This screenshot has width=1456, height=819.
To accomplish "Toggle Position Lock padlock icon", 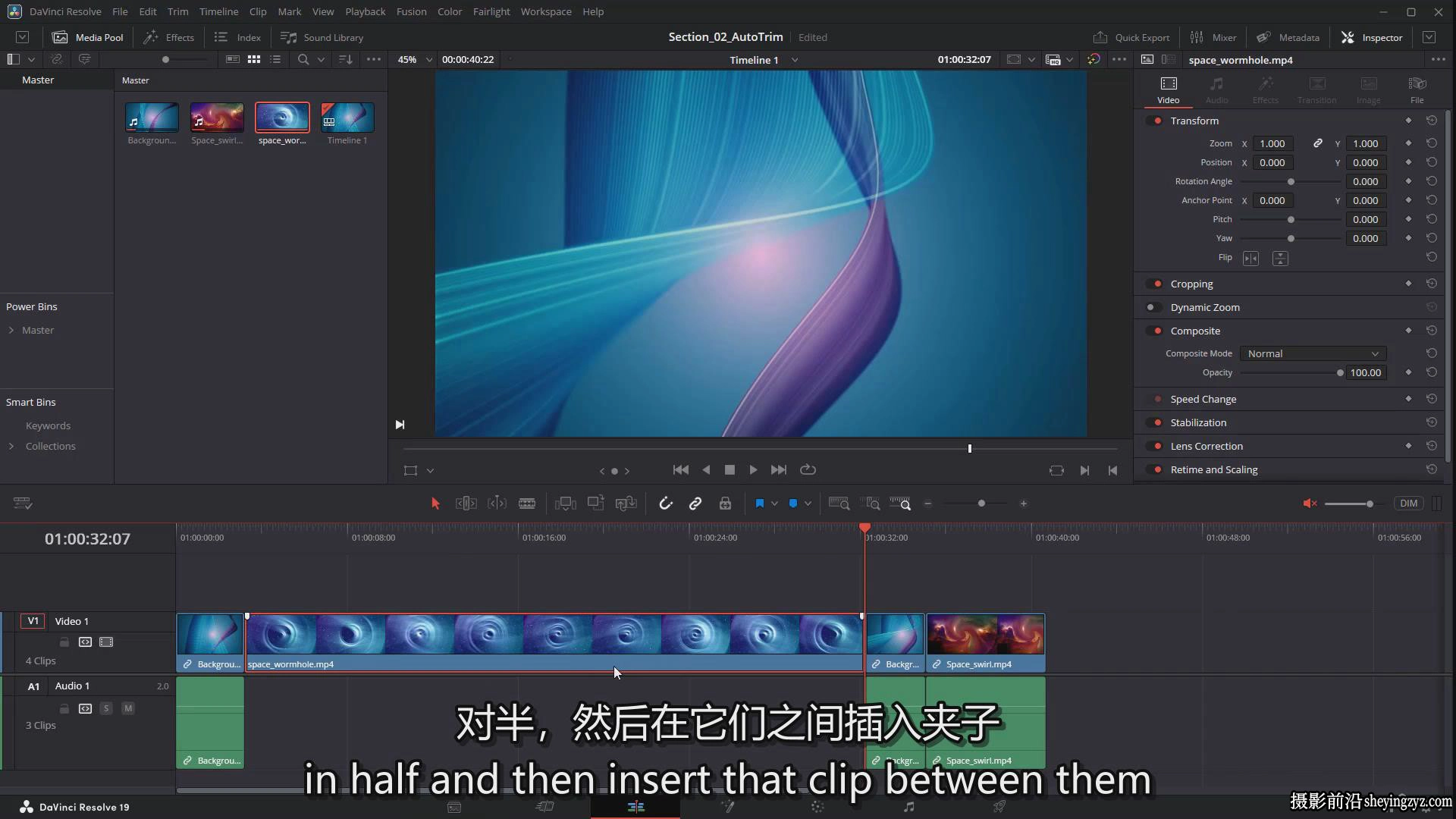I will pos(725,504).
